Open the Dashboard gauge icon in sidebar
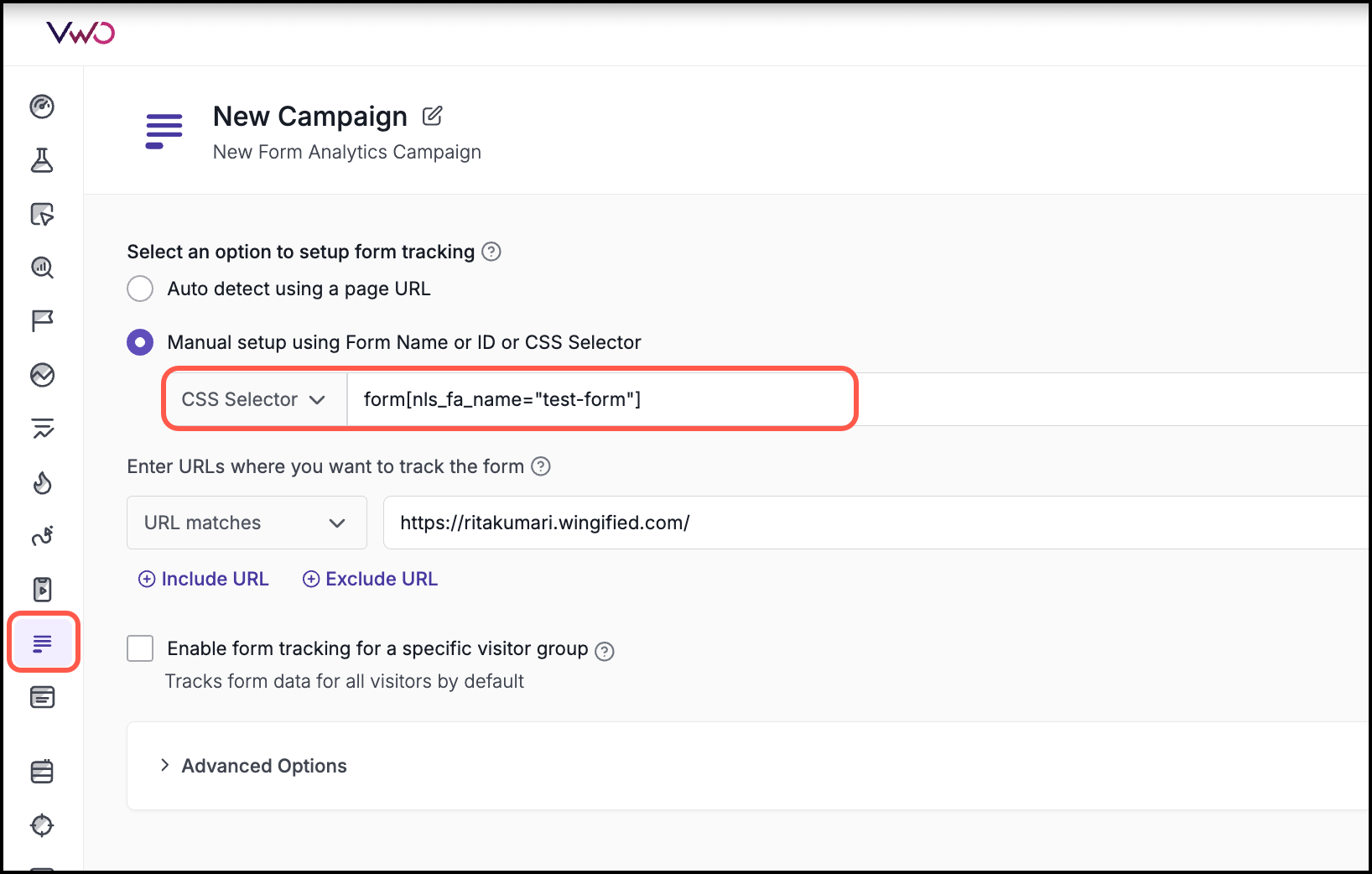 tap(42, 107)
